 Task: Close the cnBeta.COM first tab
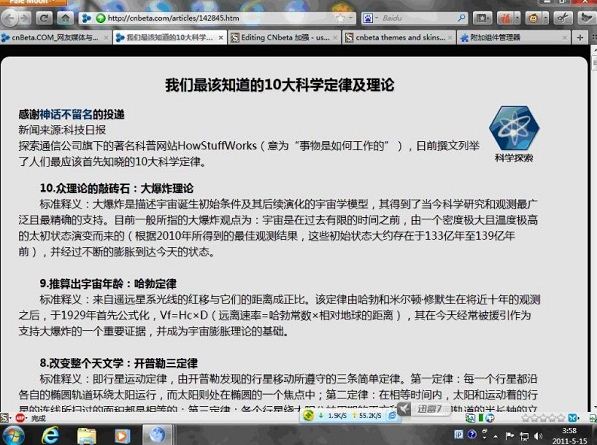[106, 38]
